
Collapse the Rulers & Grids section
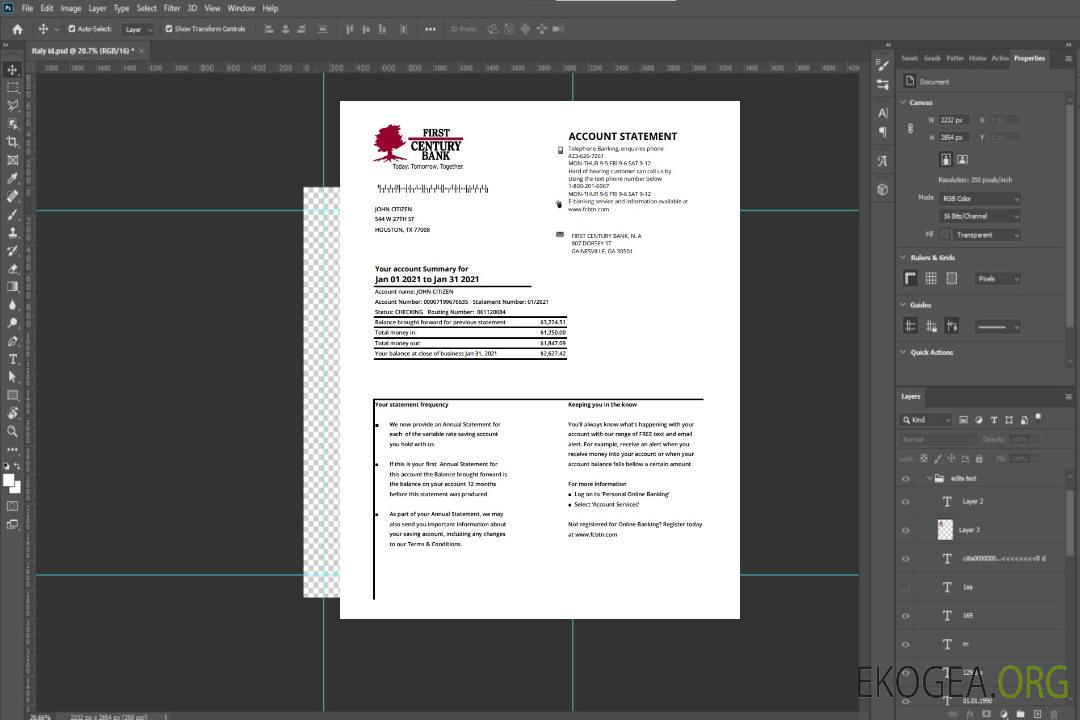[903, 258]
